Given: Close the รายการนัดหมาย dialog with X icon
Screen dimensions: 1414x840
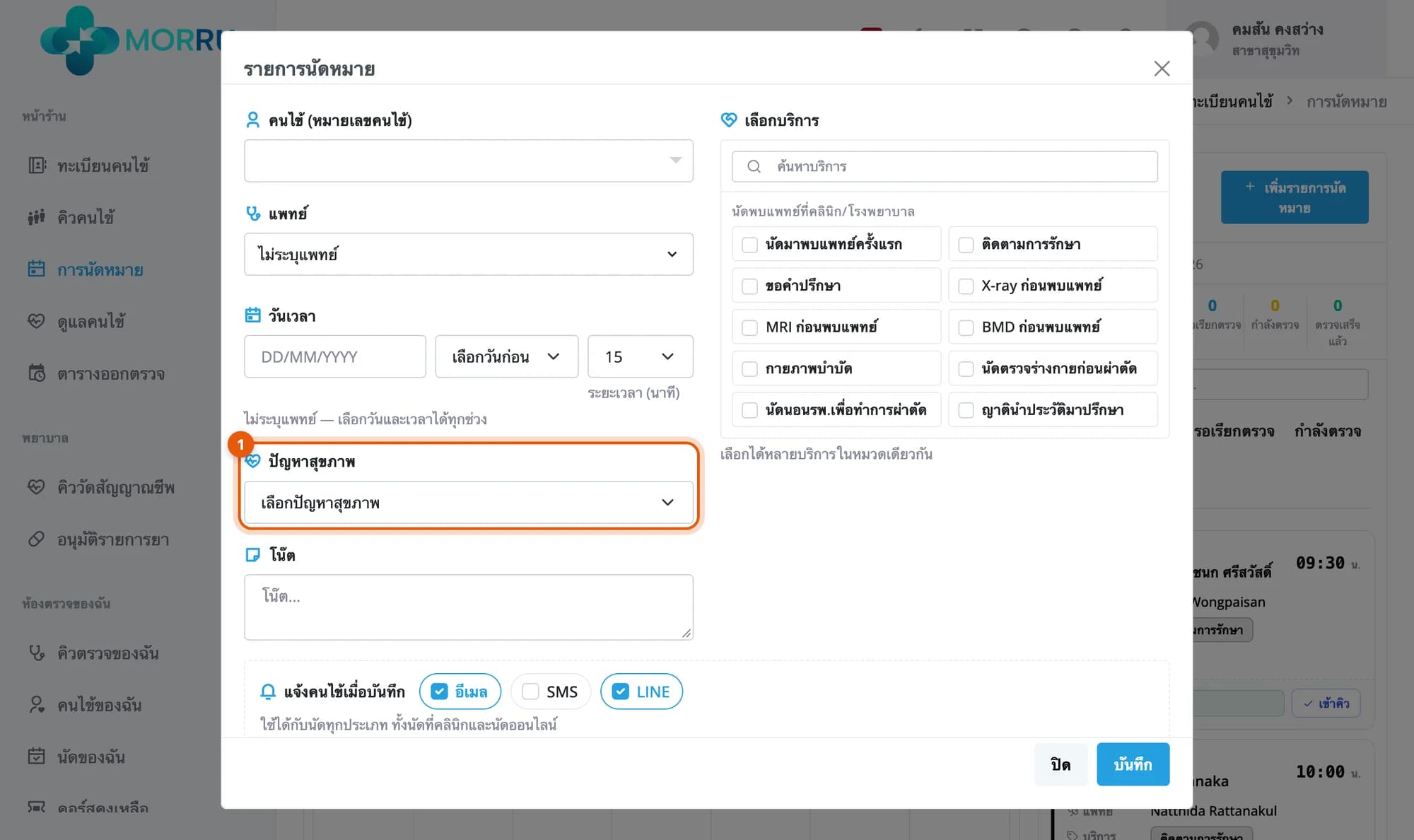Looking at the screenshot, I should click(x=1162, y=69).
